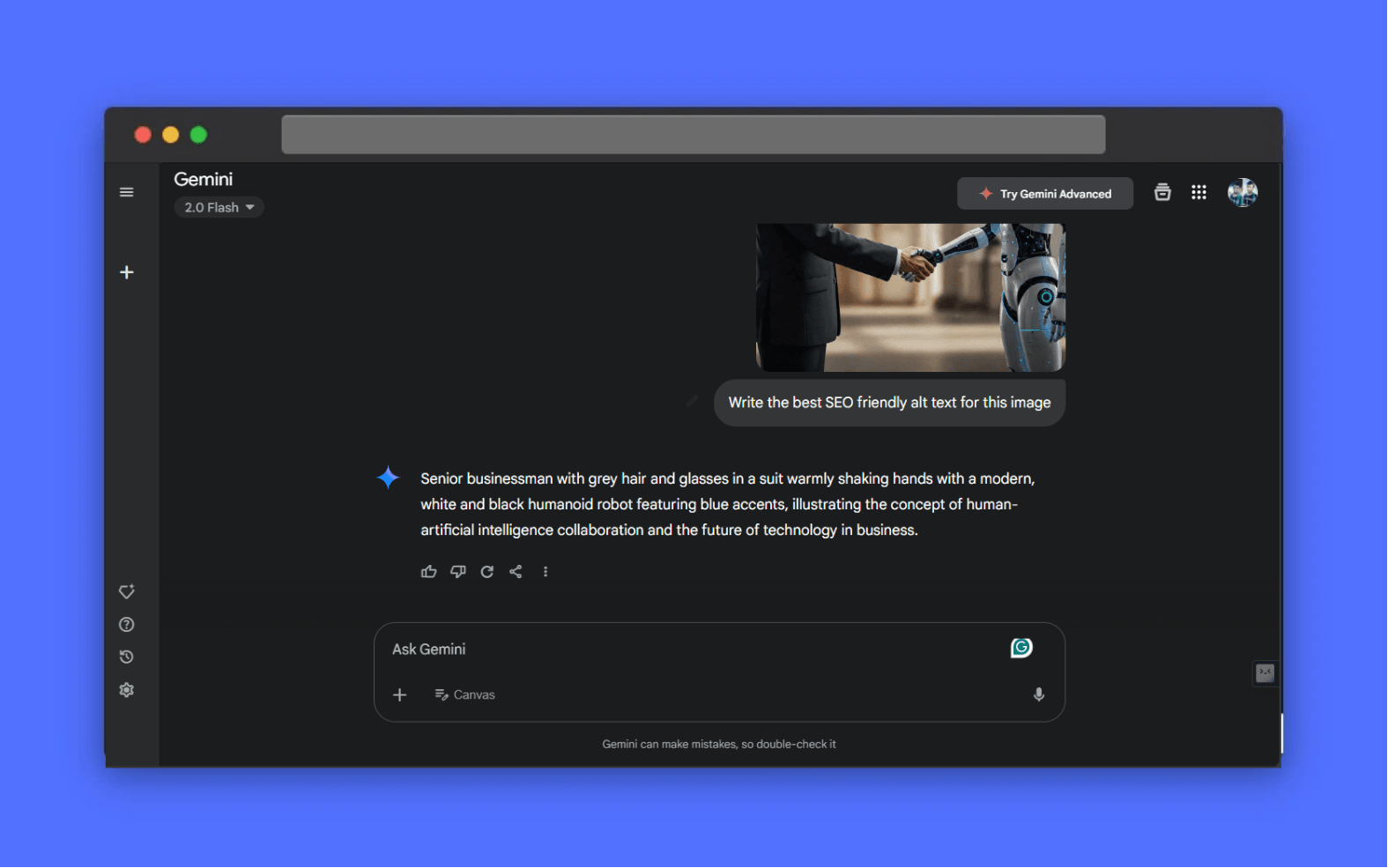1388x868 pixels.
Task: Regenerate the response
Action: coord(487,572)
